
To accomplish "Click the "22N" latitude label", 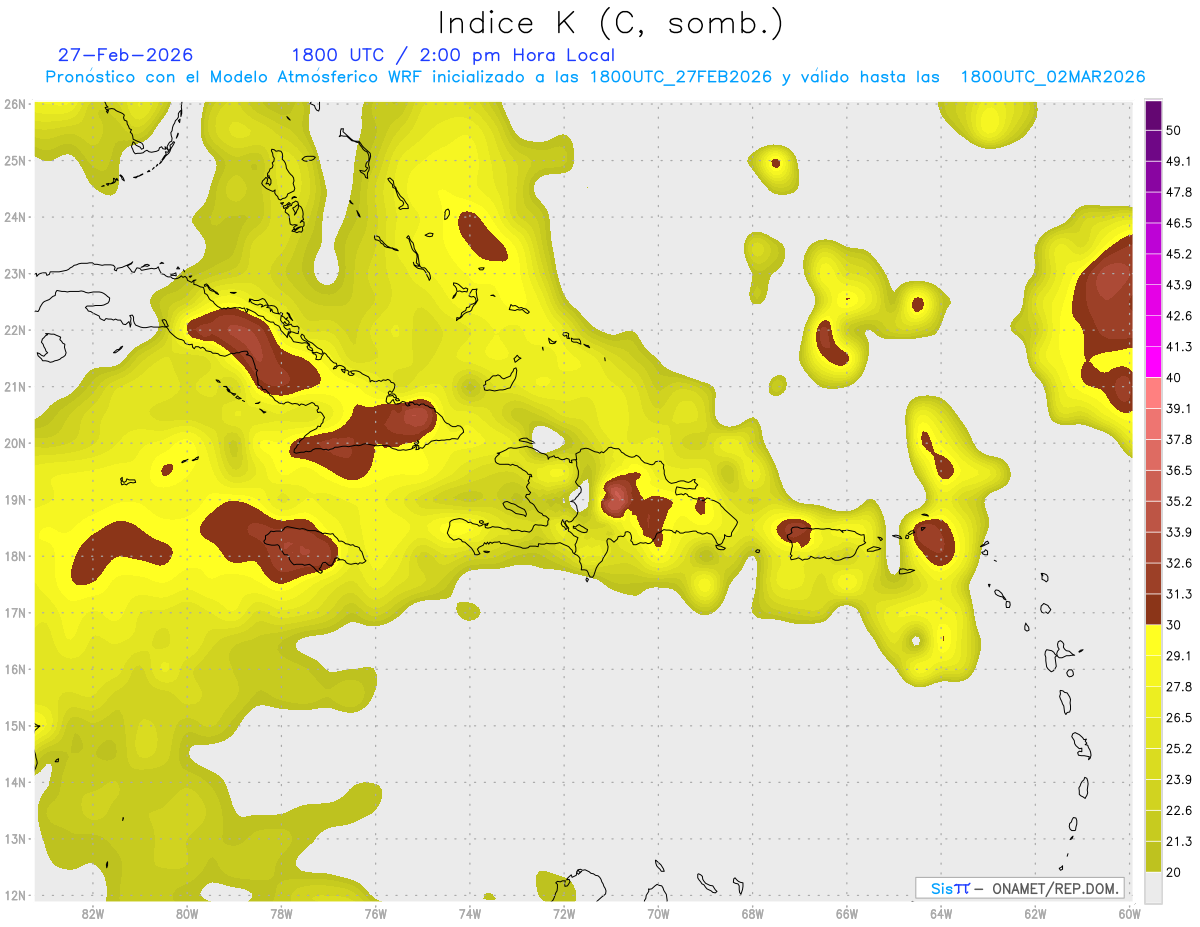I will click(16, 330).
